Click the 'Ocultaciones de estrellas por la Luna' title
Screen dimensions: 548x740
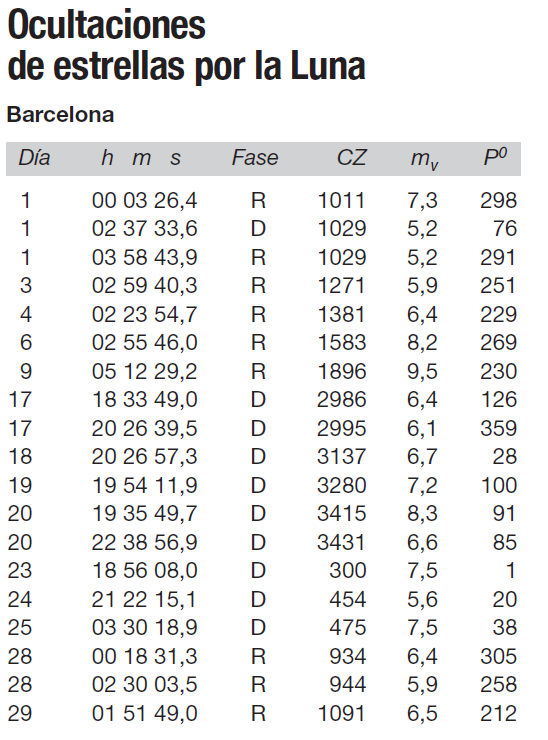(x=186, y=46)
